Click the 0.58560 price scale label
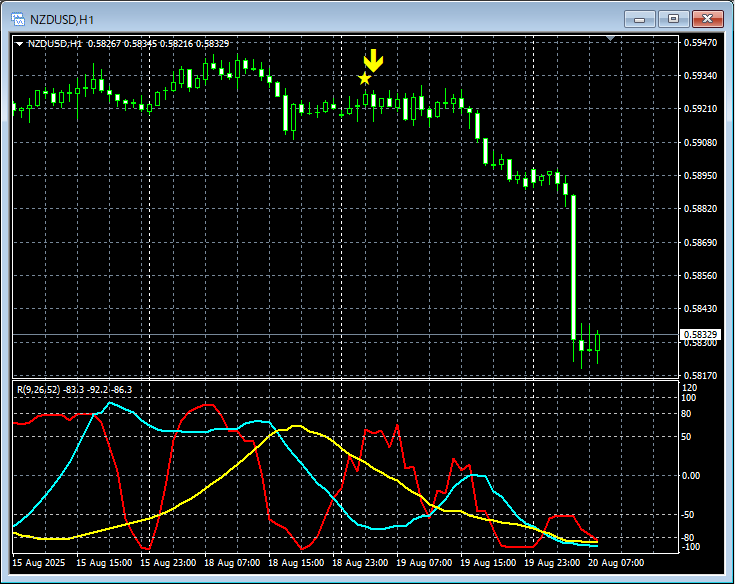Screen dimensions: 736x584 700,276
